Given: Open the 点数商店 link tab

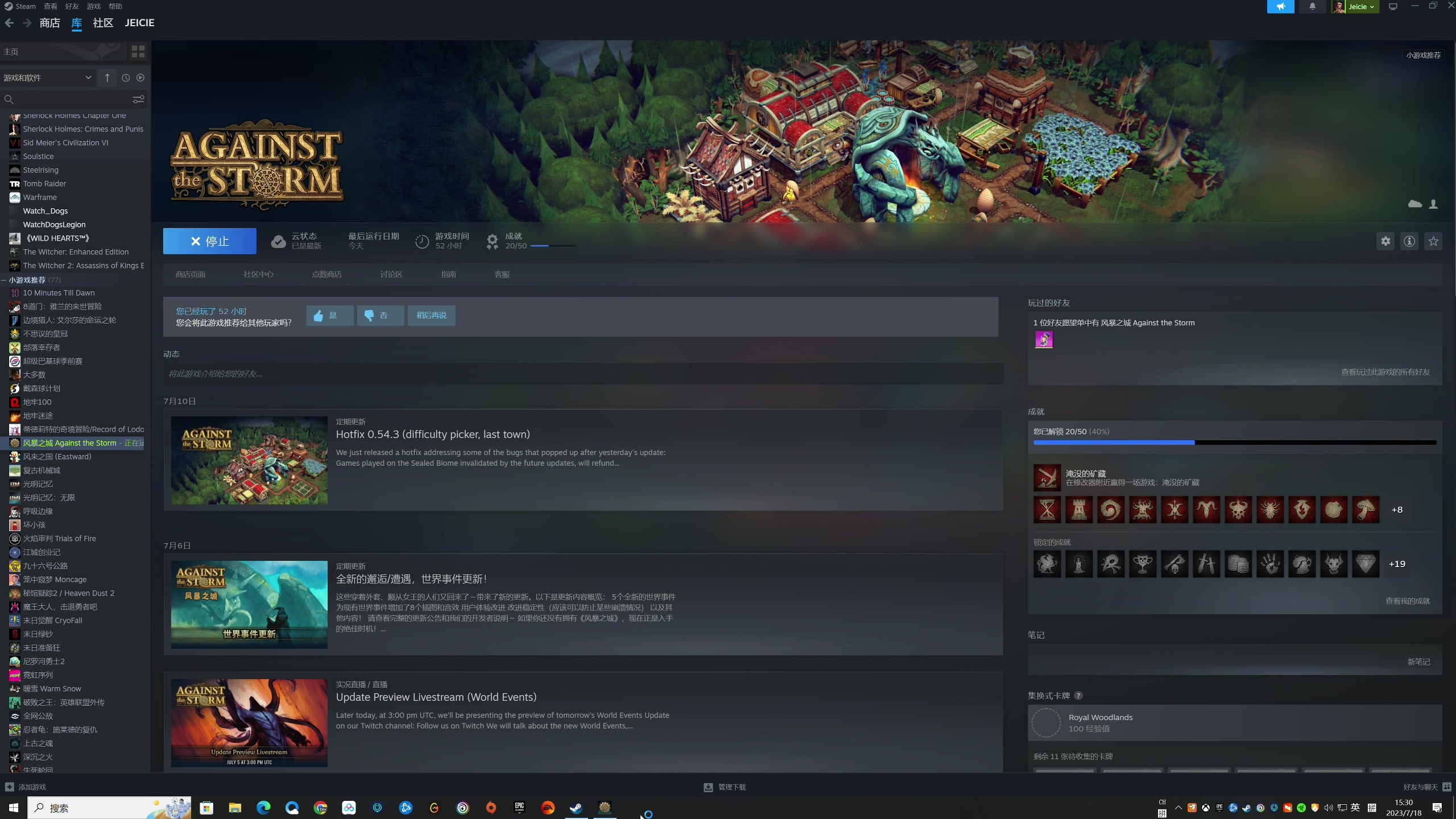Looking at the screenshot, I should [x=327, y=275].
